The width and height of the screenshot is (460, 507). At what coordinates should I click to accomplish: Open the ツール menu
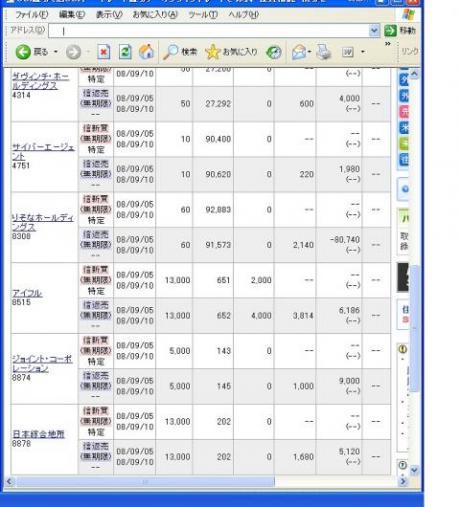[x=203, y=15]
